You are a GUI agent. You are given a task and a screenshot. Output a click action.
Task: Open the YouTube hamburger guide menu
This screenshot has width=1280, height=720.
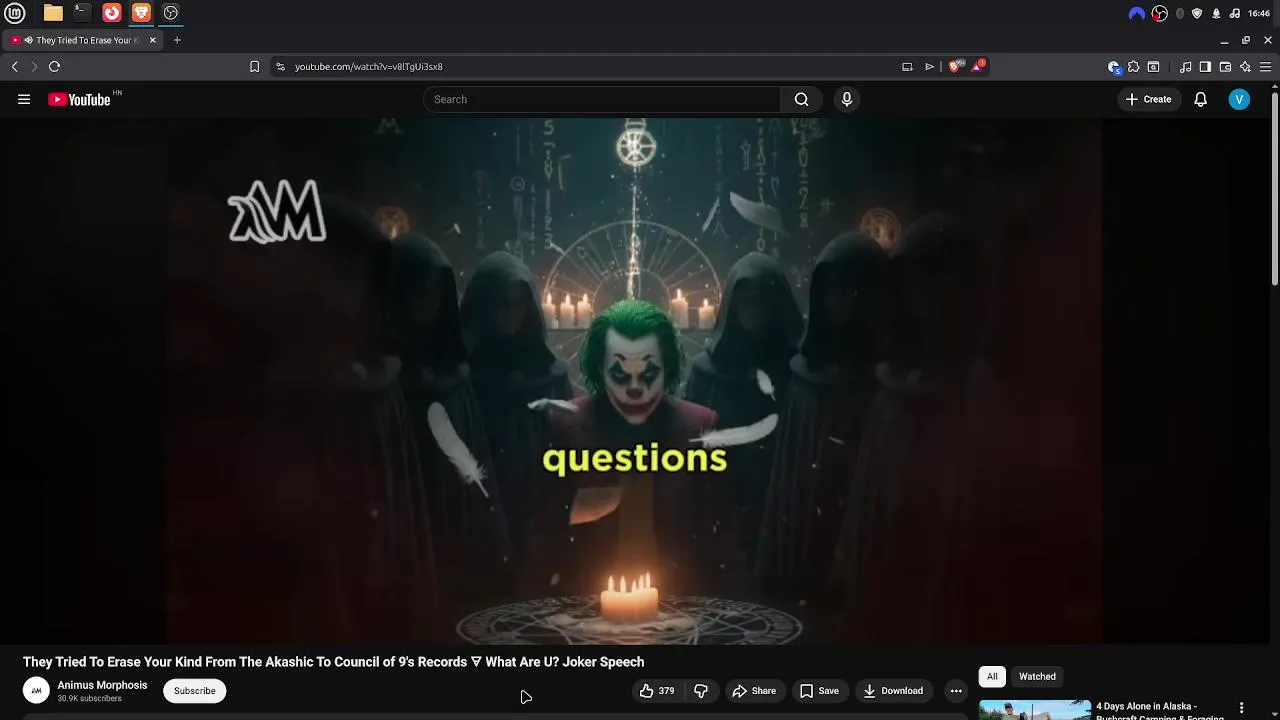pyautogui.click(x=24, y=99)
